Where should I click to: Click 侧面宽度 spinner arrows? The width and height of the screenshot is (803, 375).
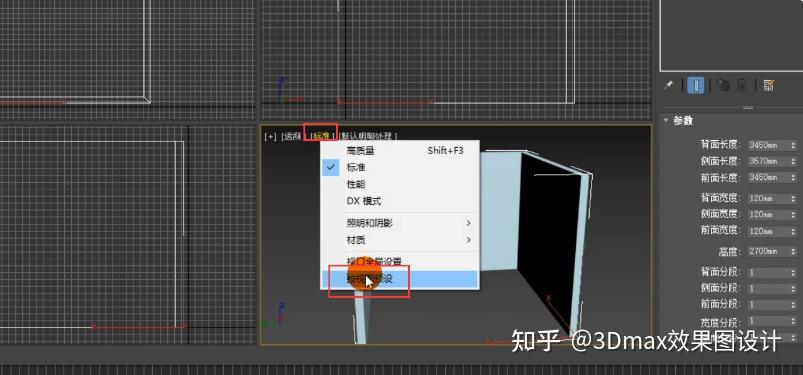[793, 214]
